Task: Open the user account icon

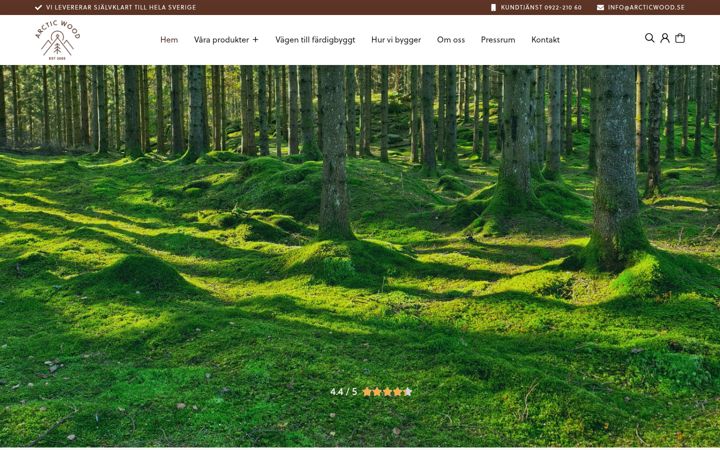Action: pos(664,38)
